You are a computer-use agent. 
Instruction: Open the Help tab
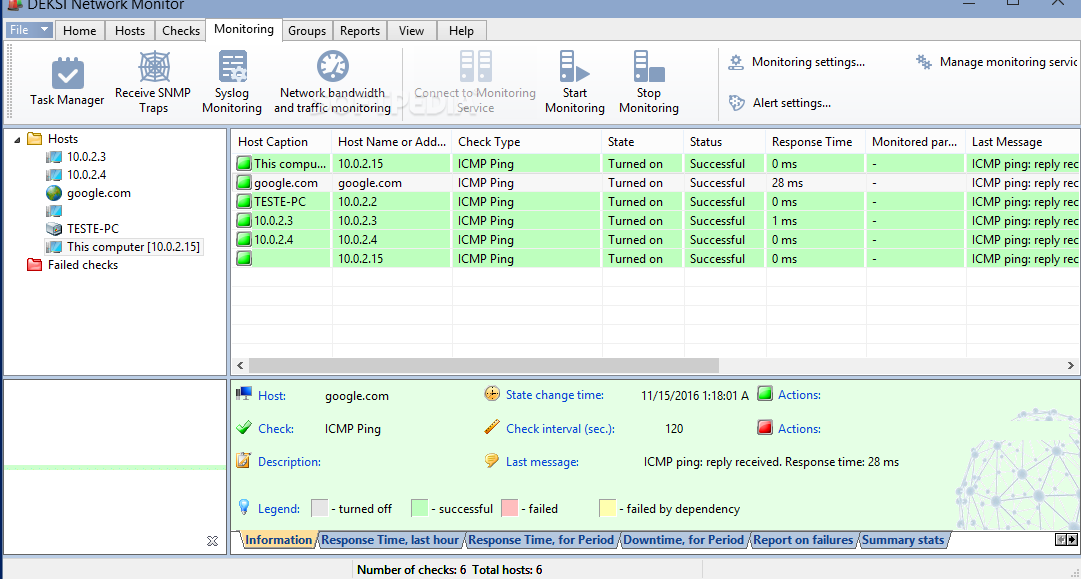click(461, 30)
